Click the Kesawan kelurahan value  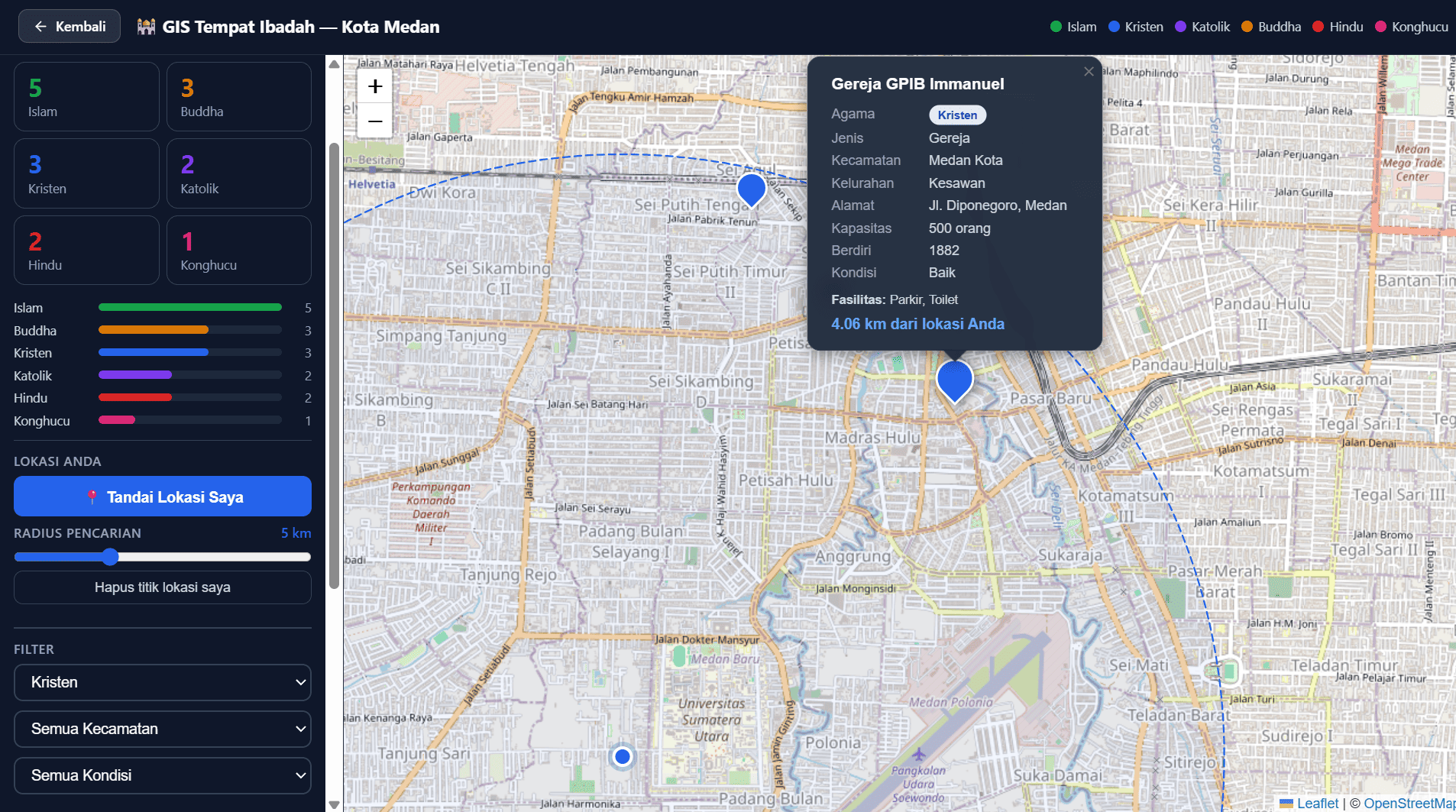tap(956, 183)
